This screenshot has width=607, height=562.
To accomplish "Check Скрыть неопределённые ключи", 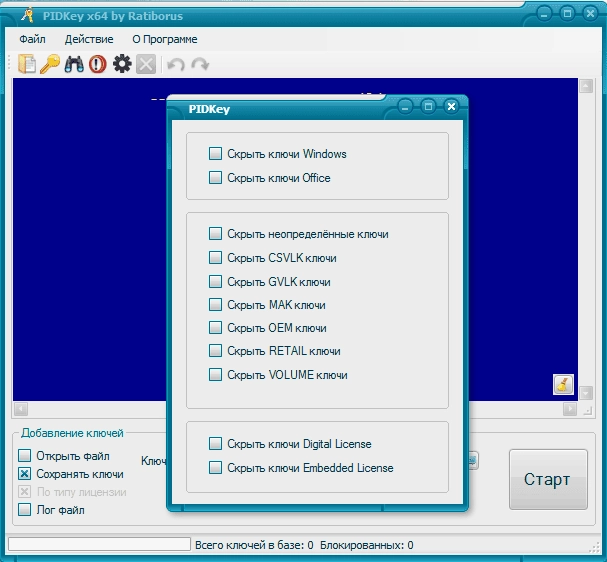I will pyautogui.click(x=215, y=234).
